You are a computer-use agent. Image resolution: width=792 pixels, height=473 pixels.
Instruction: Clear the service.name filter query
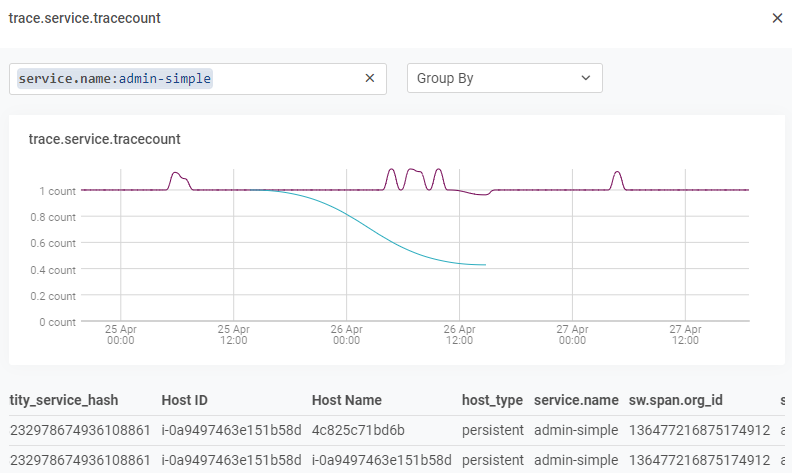(x=369, y=78)
